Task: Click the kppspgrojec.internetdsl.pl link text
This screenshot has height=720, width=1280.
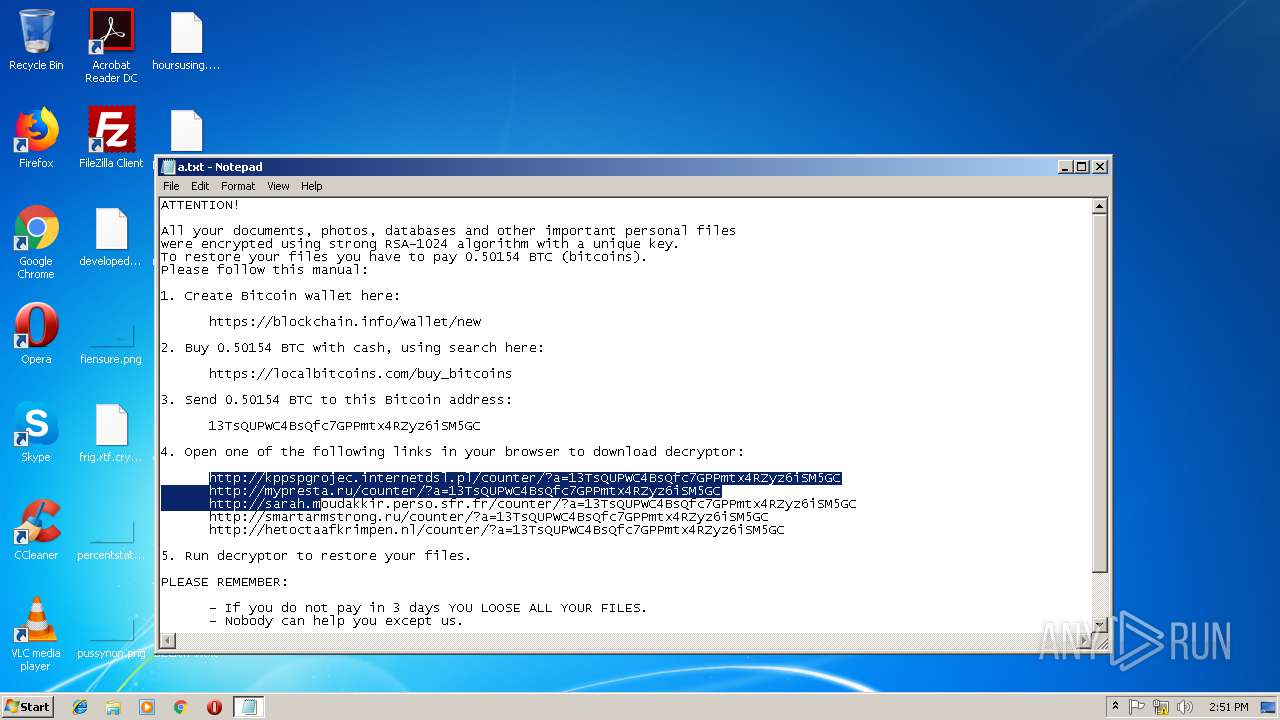Action: (x=525, y=478)
